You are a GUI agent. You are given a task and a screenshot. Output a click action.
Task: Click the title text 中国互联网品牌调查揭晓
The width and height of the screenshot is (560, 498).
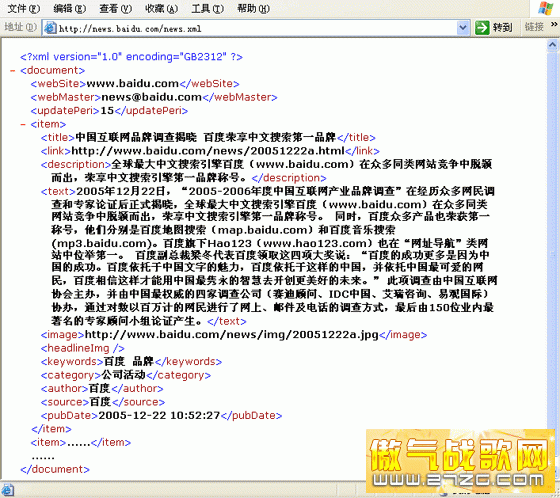coord(136,138)
